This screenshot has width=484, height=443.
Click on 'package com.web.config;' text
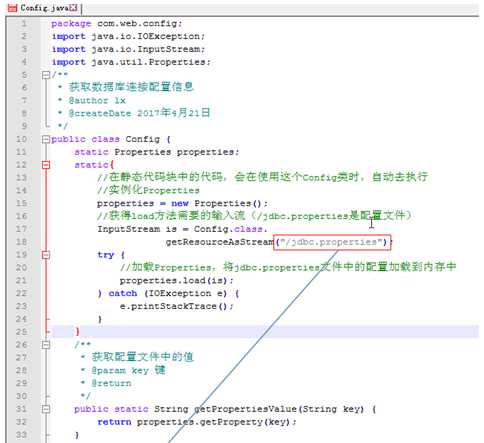click(117, 24)
